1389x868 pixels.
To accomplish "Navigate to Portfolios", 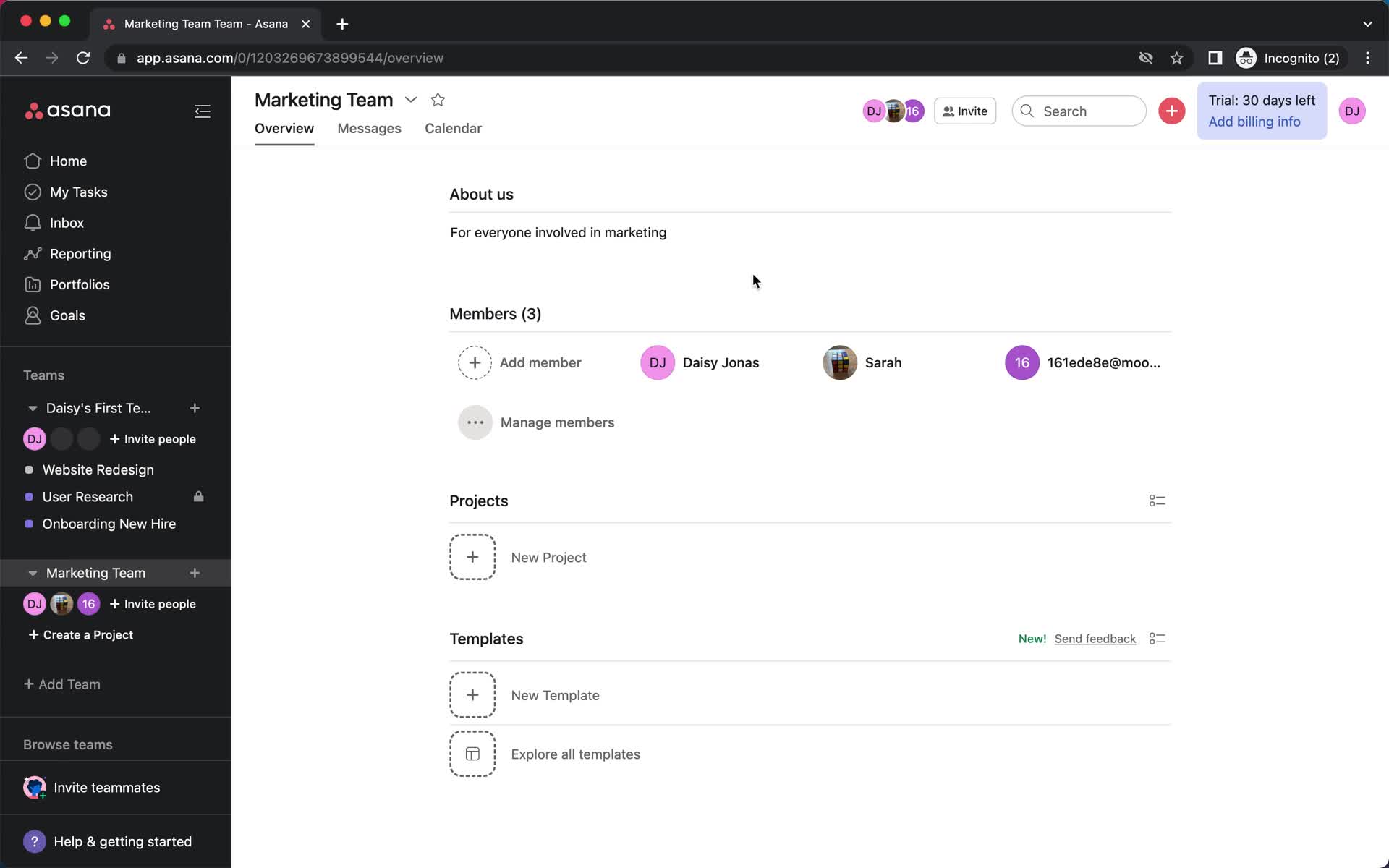I will [79, 284].
